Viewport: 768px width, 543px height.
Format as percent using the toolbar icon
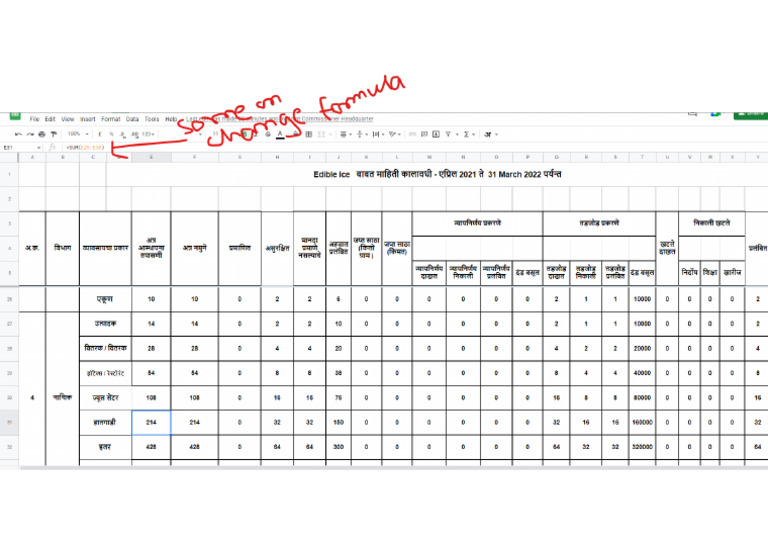(x=112, y=134)
